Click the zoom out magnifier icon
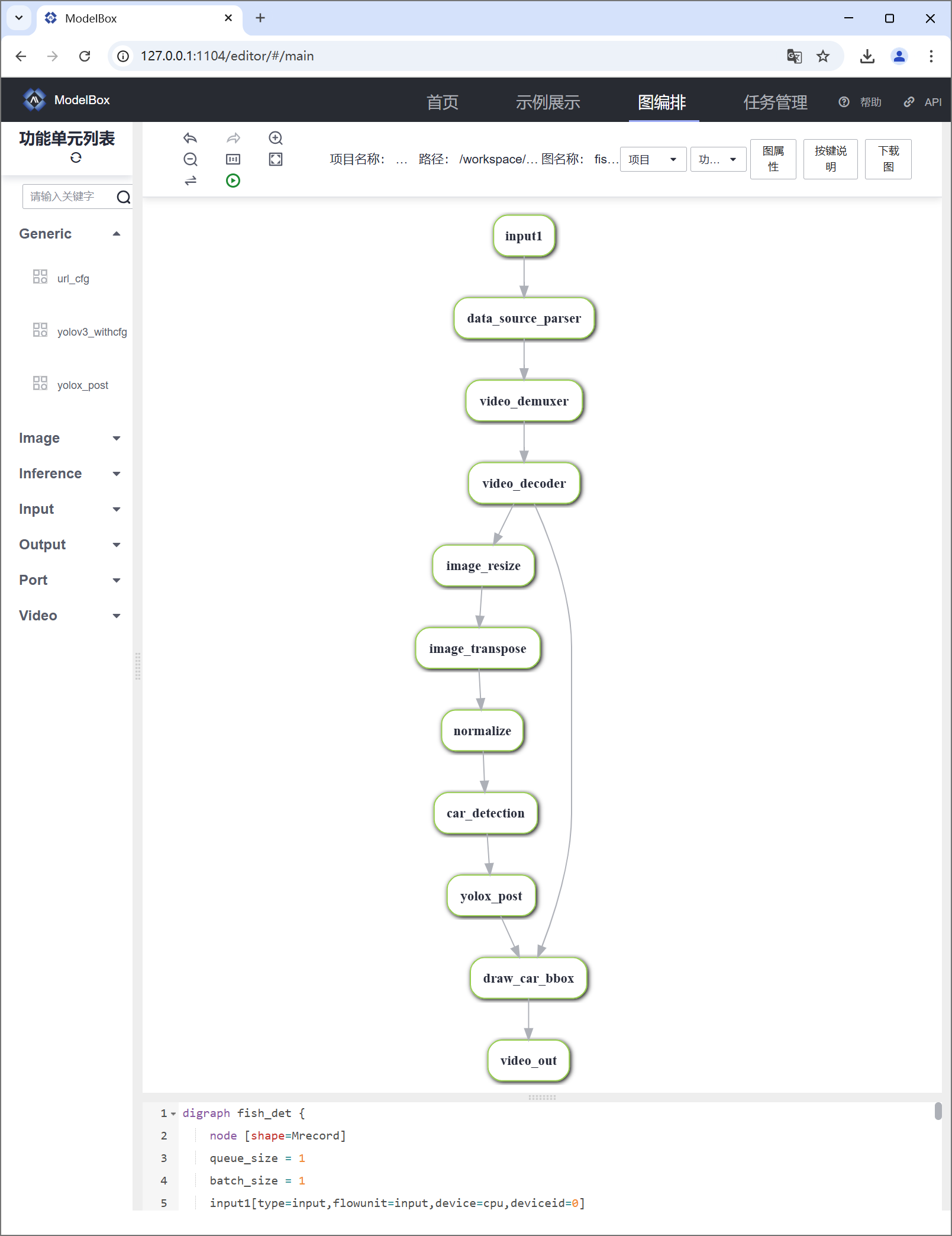The width and height of the screenshot is (952, 1236). [190, 159]
